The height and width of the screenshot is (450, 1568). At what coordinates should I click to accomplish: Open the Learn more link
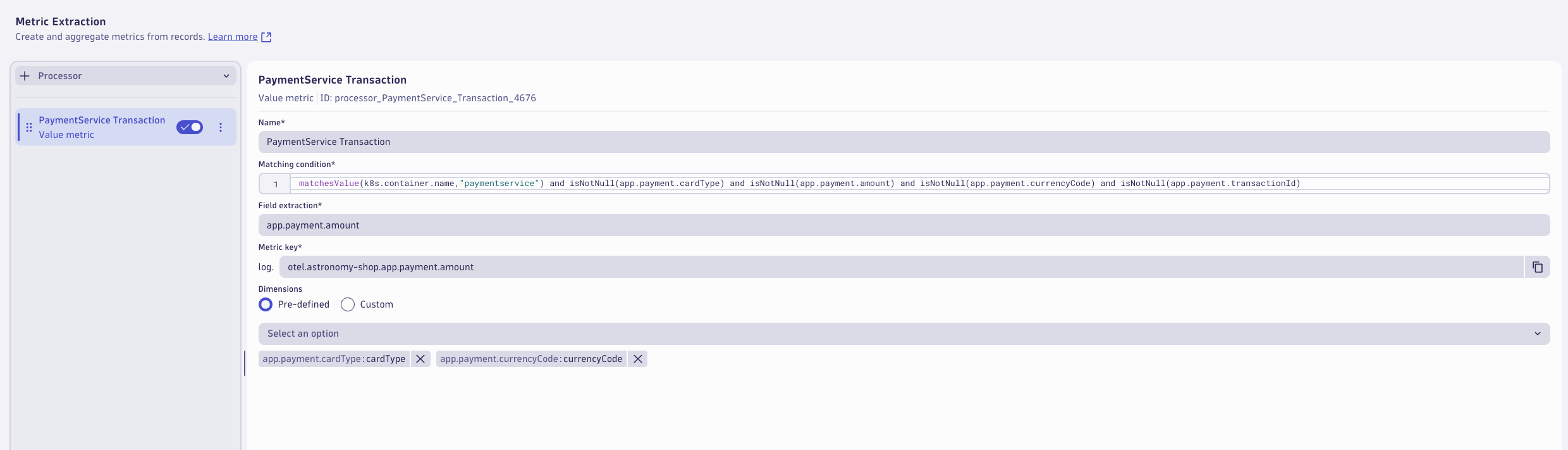pyautogui.click(x=233, y=37)
